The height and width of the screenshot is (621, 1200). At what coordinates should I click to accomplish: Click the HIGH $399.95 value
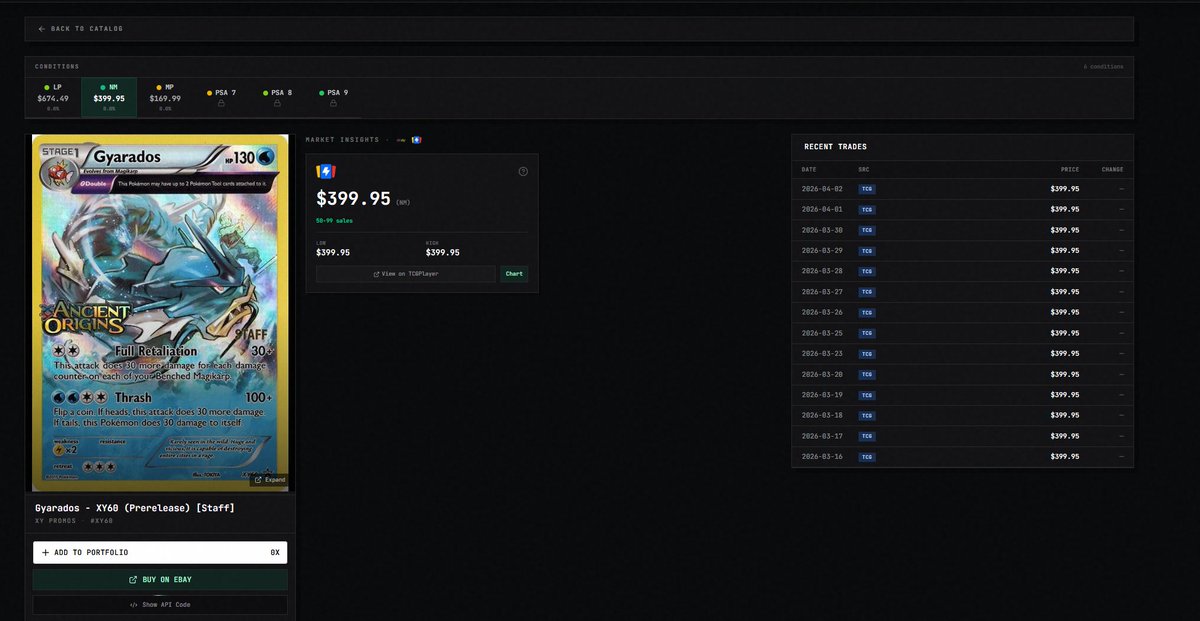coord(442,253)
